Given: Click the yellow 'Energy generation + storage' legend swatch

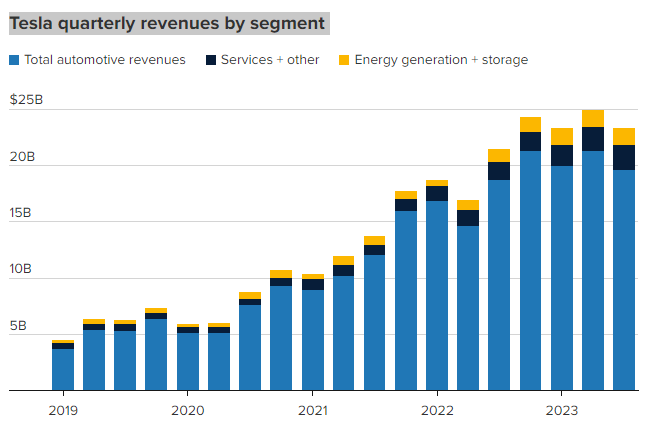Looking at the screenshot, I should click(x=344, y=60).
